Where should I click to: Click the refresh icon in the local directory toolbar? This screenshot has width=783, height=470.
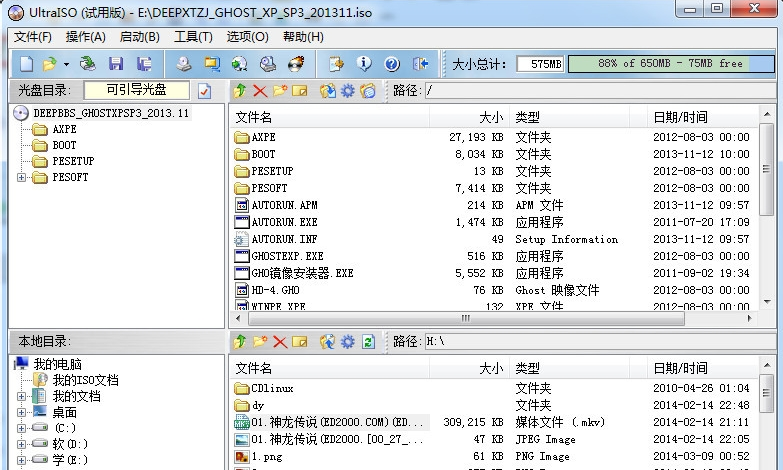[x=368, y=342]
